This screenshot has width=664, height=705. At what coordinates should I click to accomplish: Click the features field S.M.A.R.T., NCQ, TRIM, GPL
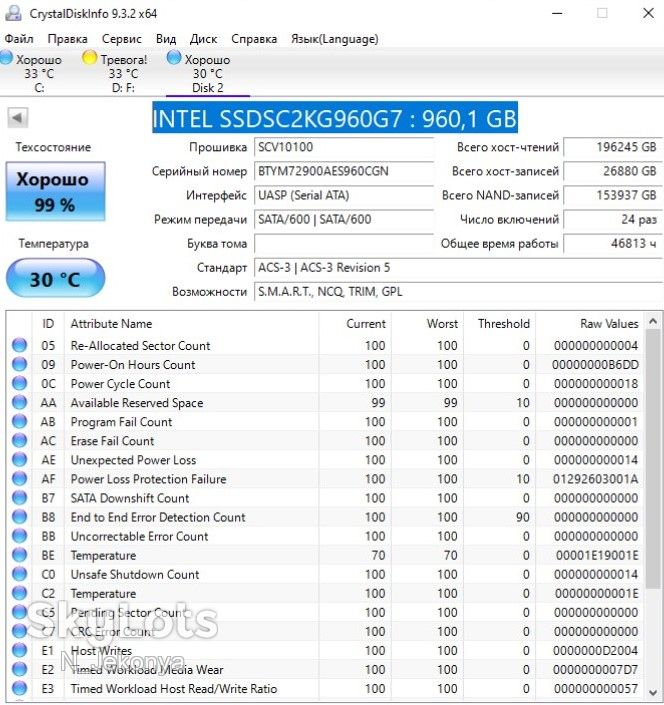click(458, 292)
